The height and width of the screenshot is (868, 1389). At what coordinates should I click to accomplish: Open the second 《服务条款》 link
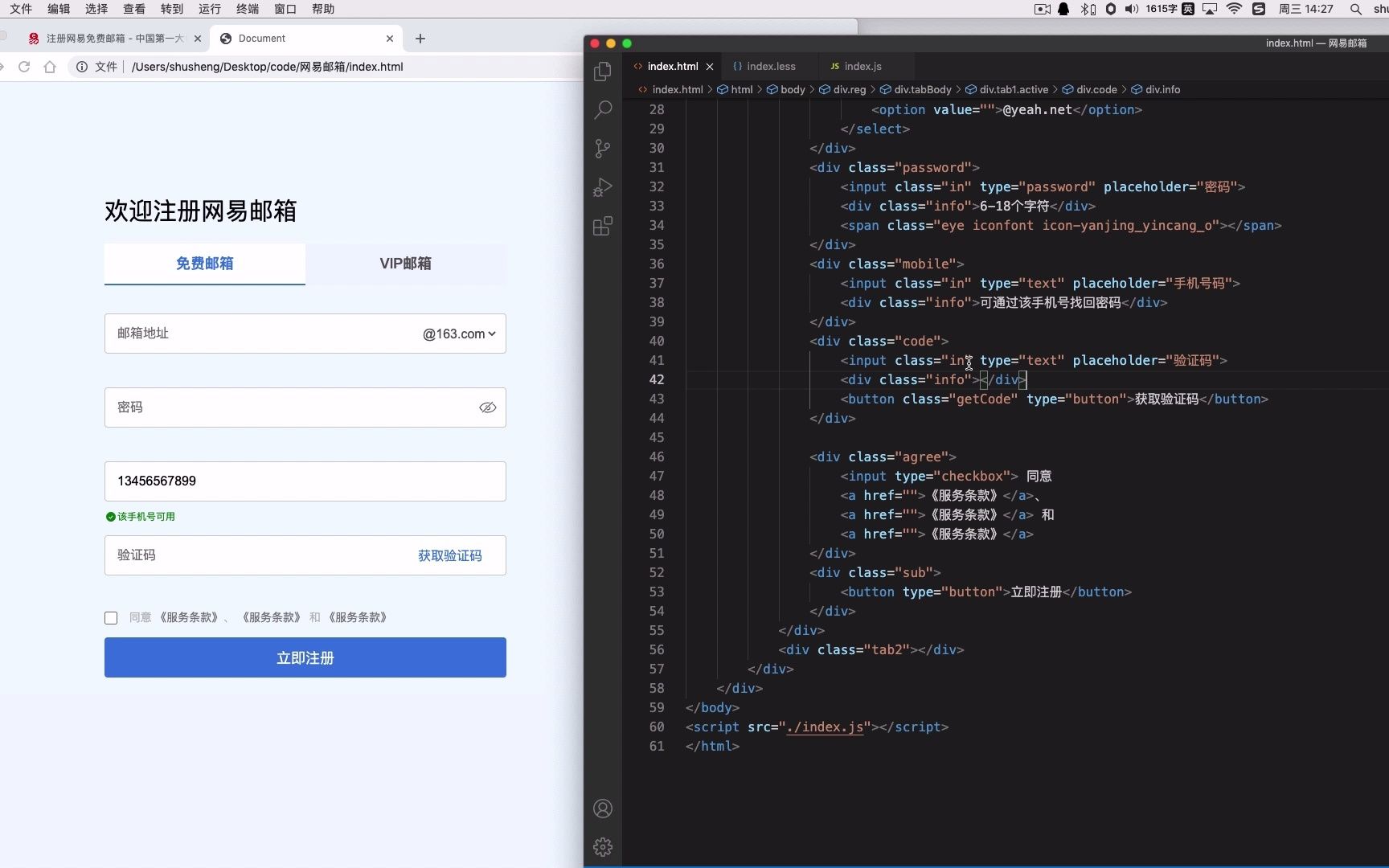[x=271, y=618]
